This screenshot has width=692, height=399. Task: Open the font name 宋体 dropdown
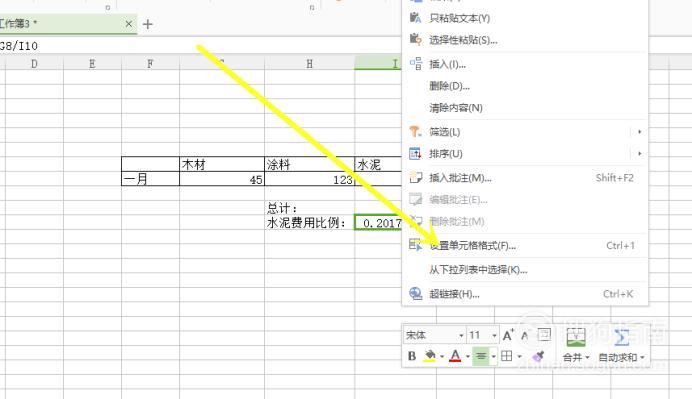pos(461,335)
